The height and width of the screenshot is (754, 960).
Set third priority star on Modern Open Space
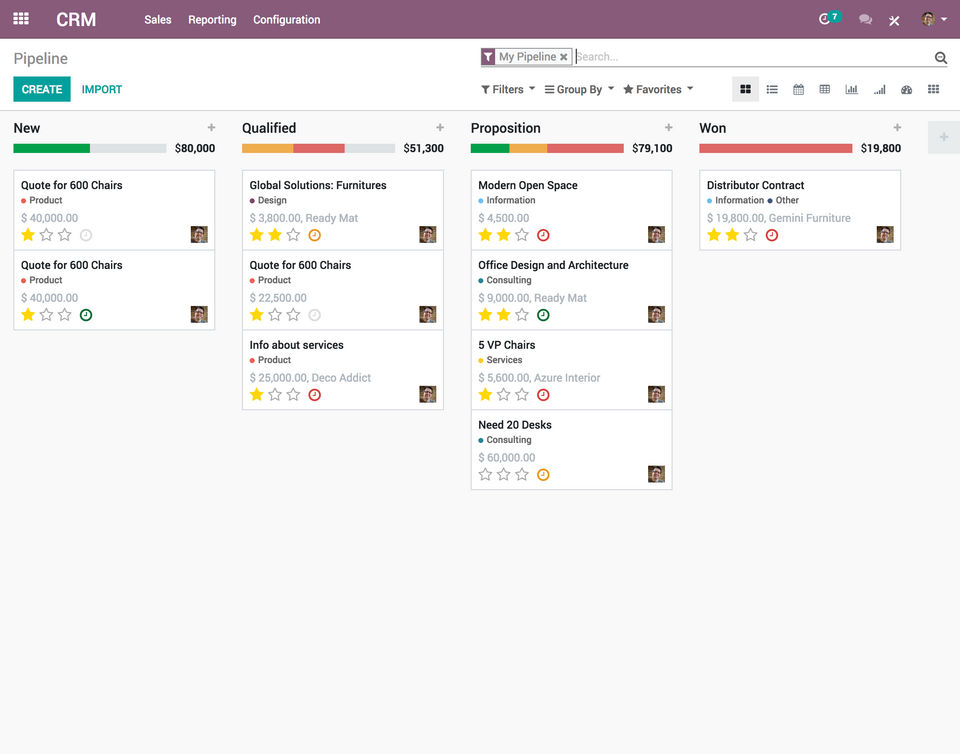pos(522,235)
